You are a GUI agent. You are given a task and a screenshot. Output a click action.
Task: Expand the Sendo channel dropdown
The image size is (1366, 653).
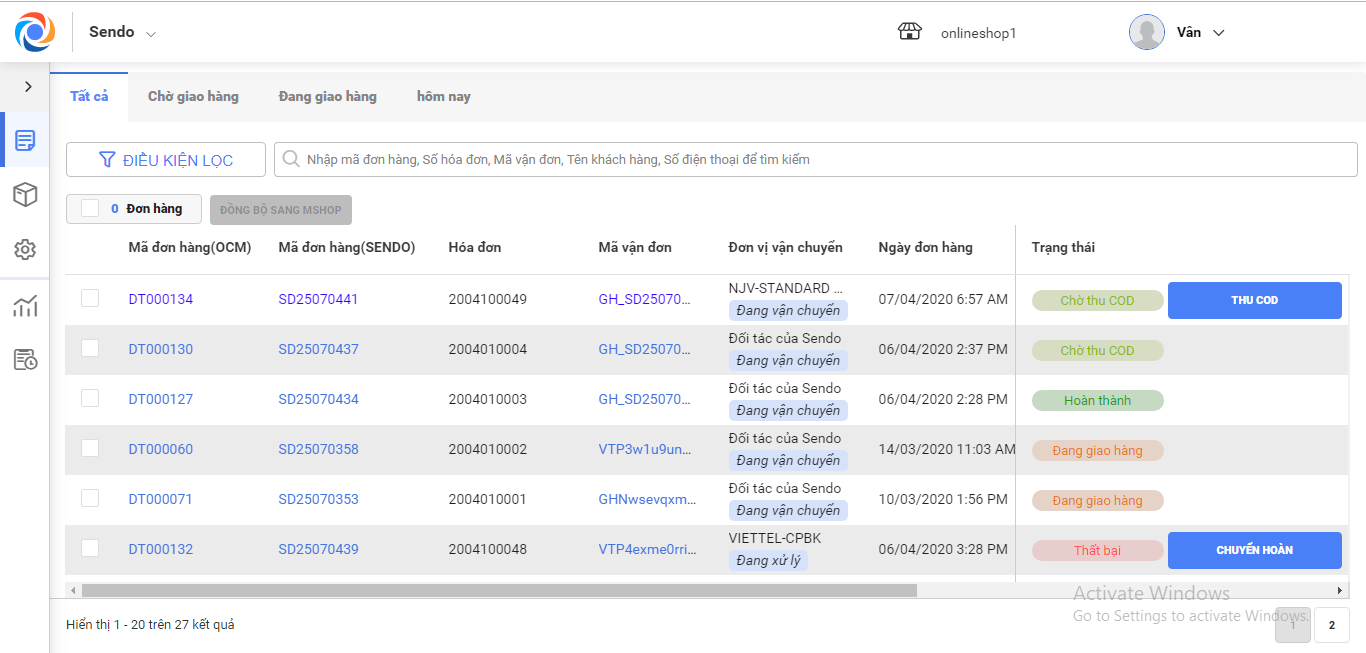151,34
